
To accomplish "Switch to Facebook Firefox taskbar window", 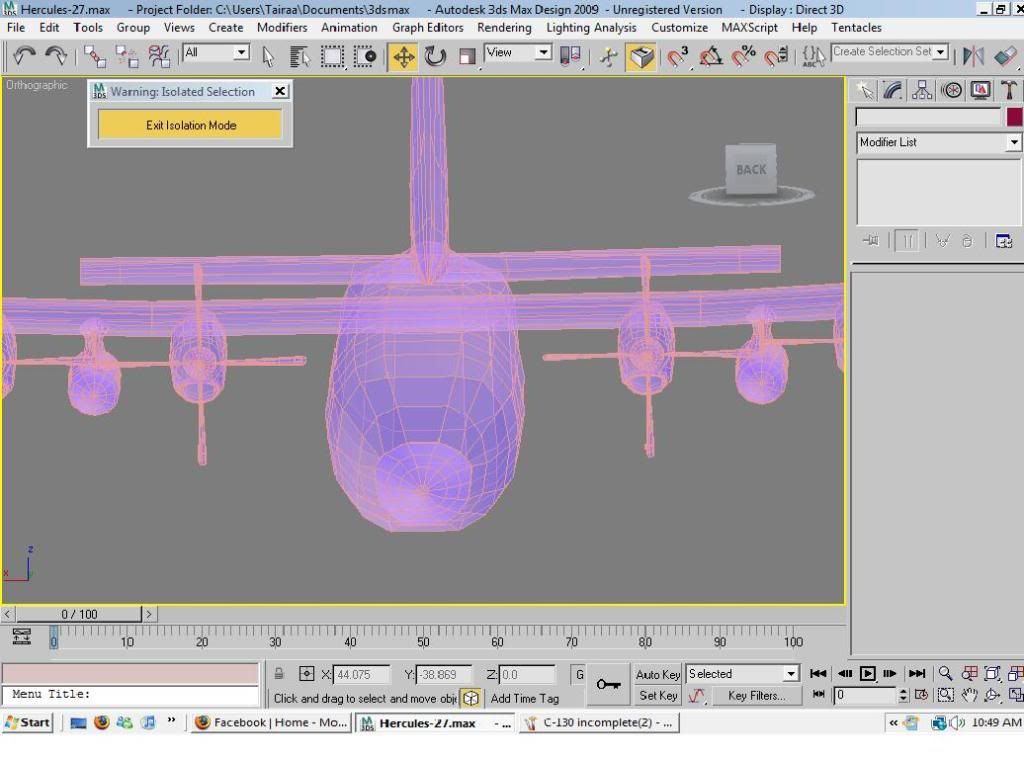I will [x=271, y=722].
